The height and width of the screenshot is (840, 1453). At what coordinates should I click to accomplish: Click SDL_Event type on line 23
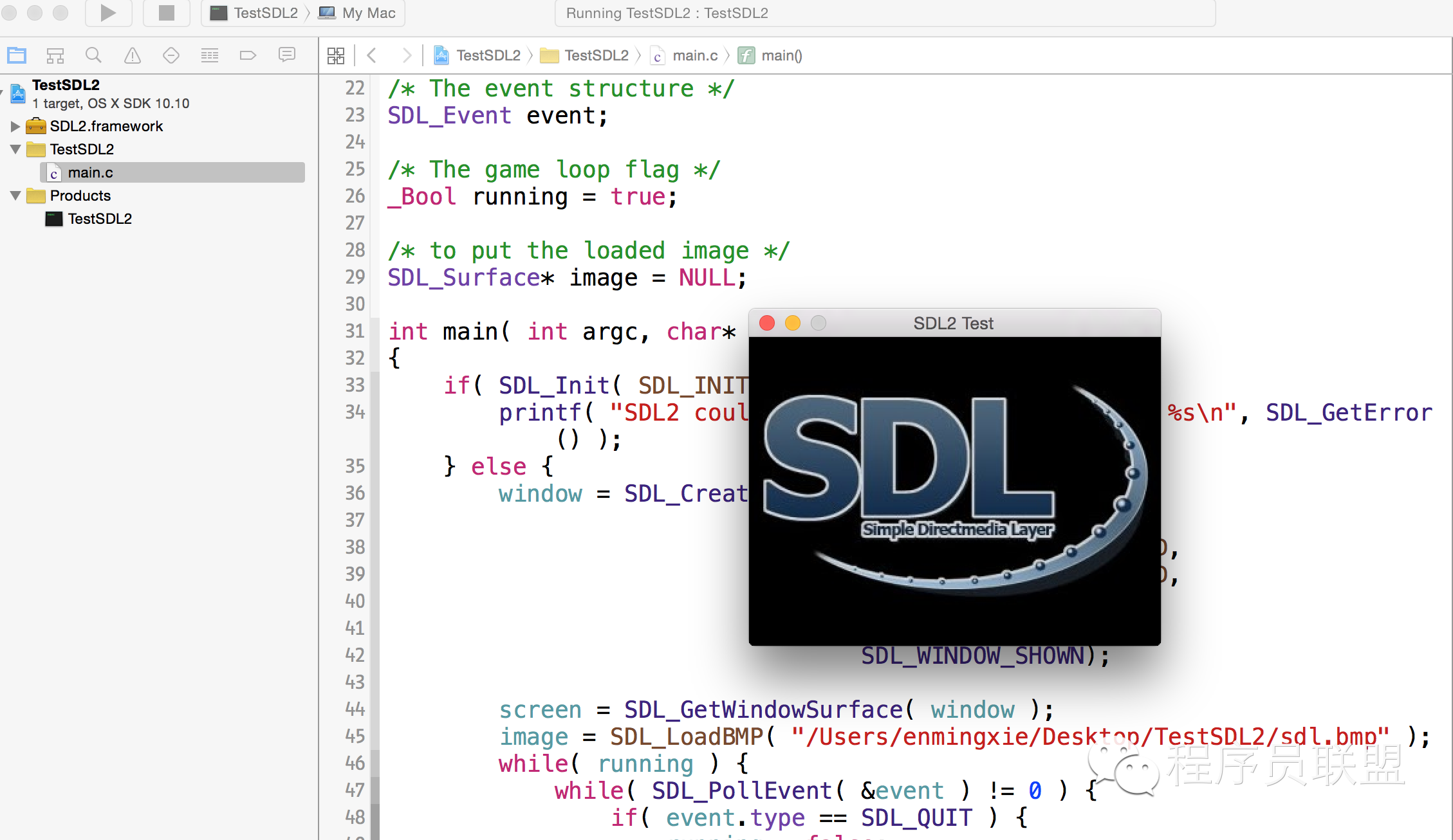click(449, 116)
